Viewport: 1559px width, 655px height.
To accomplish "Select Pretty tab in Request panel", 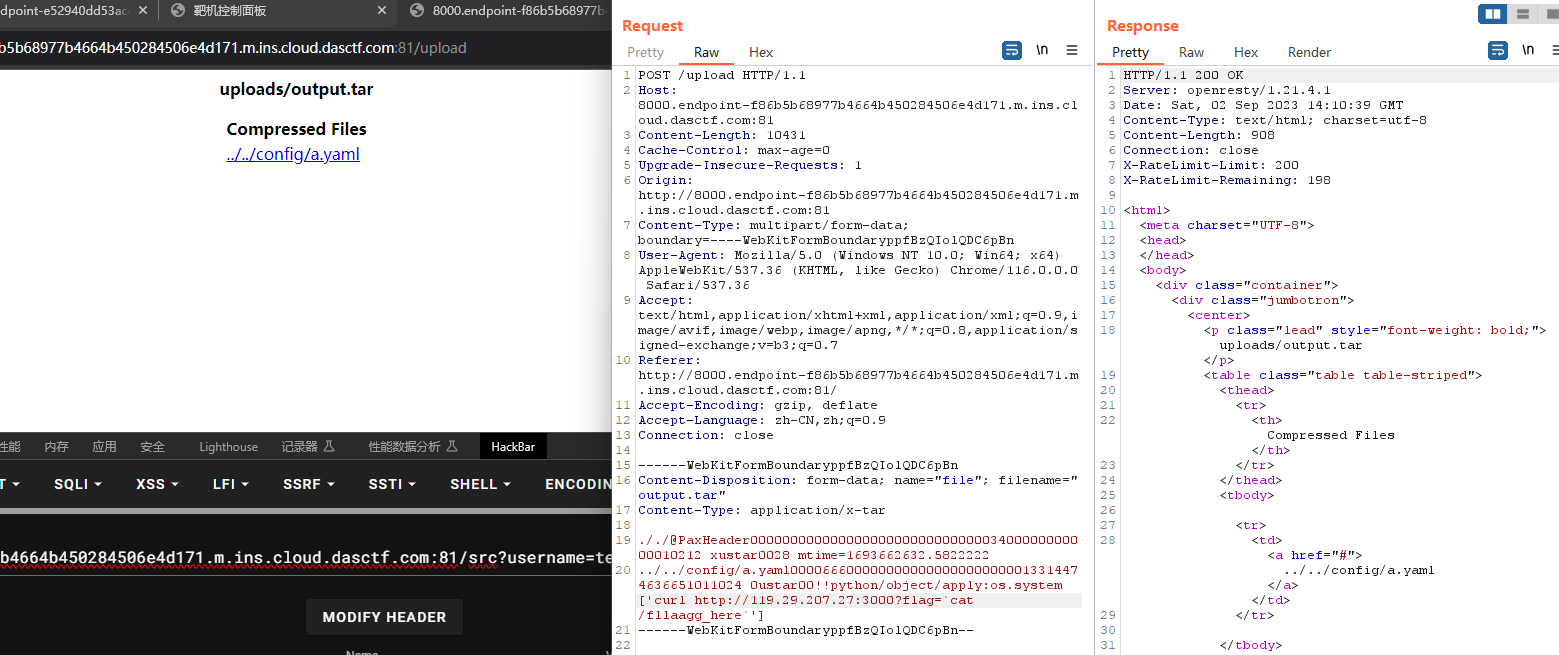I will pyautogui.click(x=645, y=52).
